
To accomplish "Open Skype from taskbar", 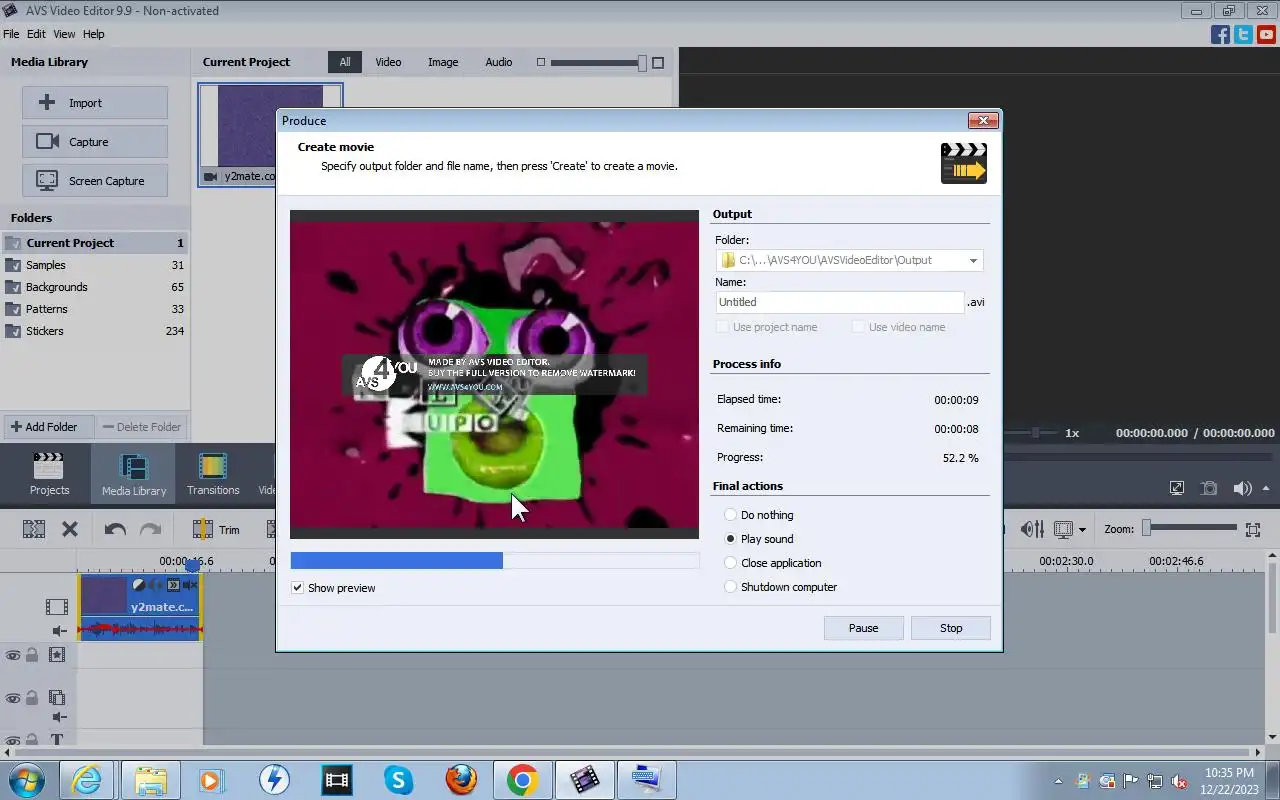I will 399,780.
